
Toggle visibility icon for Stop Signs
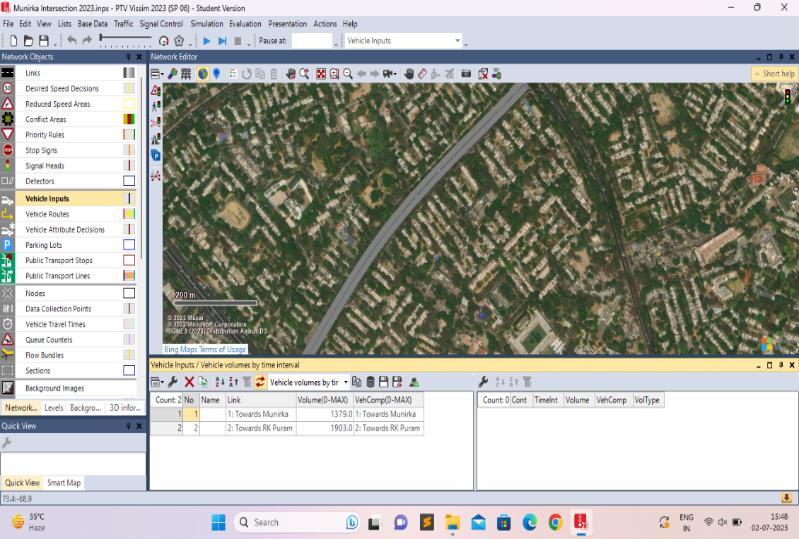point(8,150)
